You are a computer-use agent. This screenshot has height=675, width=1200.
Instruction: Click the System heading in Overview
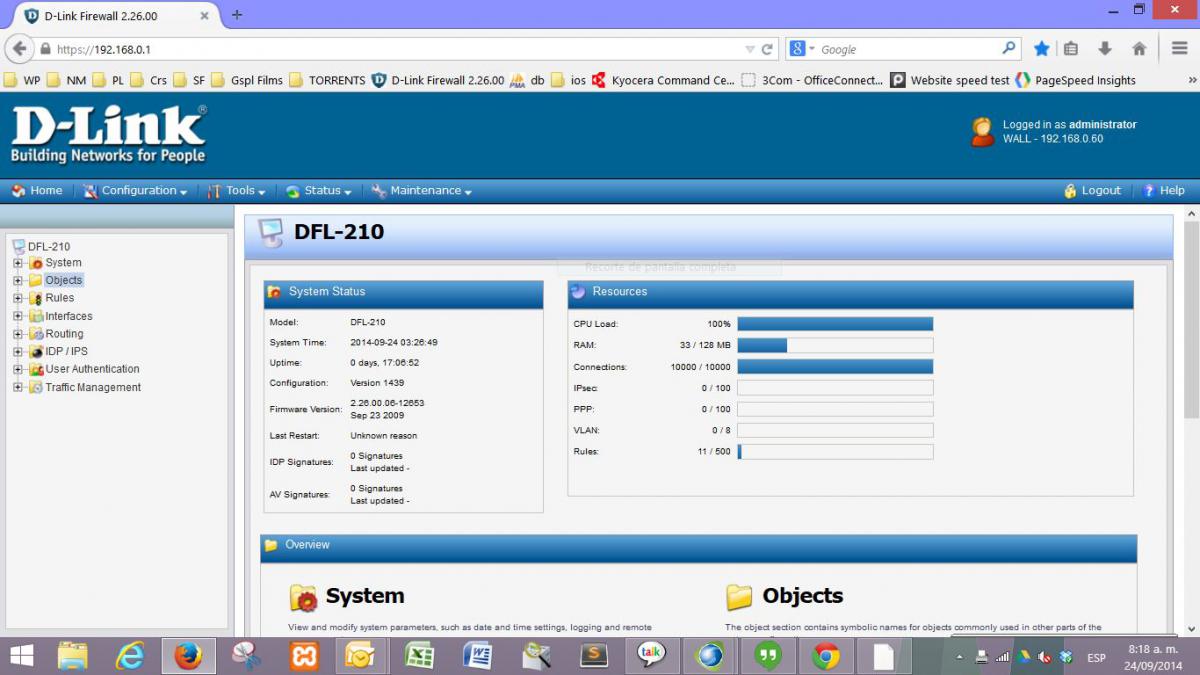(x=365, y=596)
